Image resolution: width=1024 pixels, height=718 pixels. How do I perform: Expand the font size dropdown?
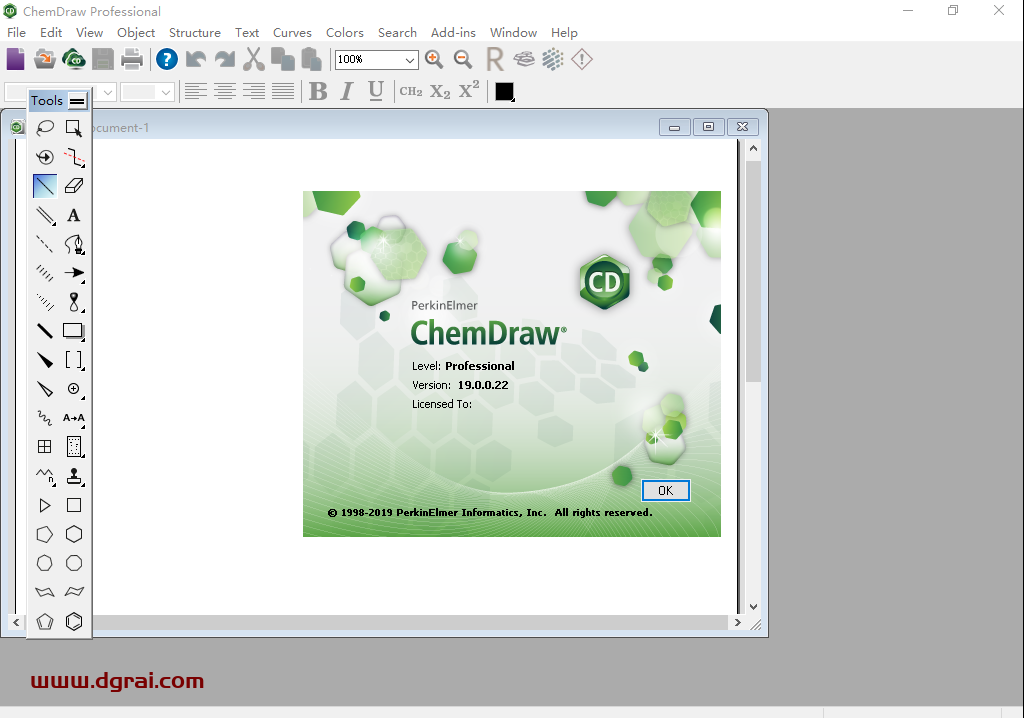166,92
